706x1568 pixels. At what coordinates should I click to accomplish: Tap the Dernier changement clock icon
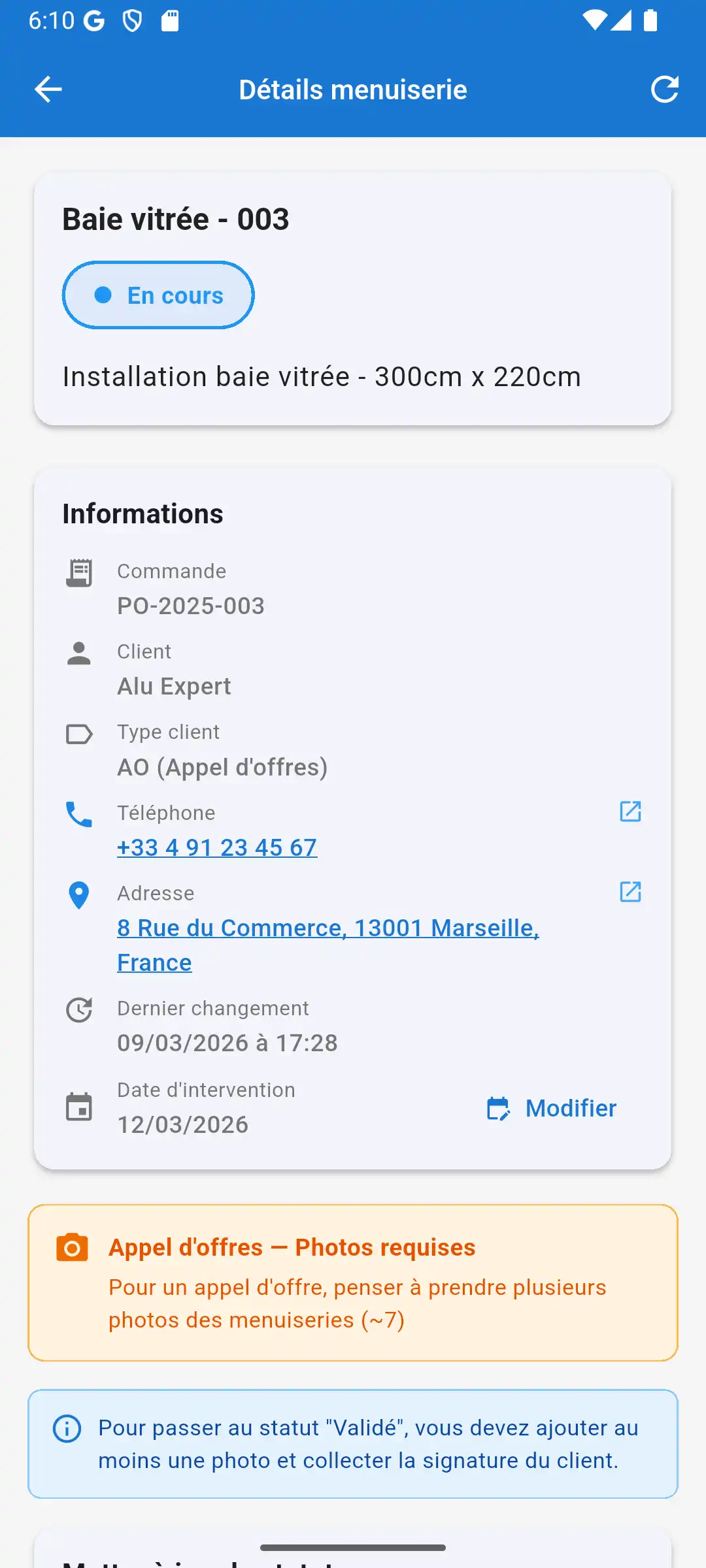pos(79,1010)
